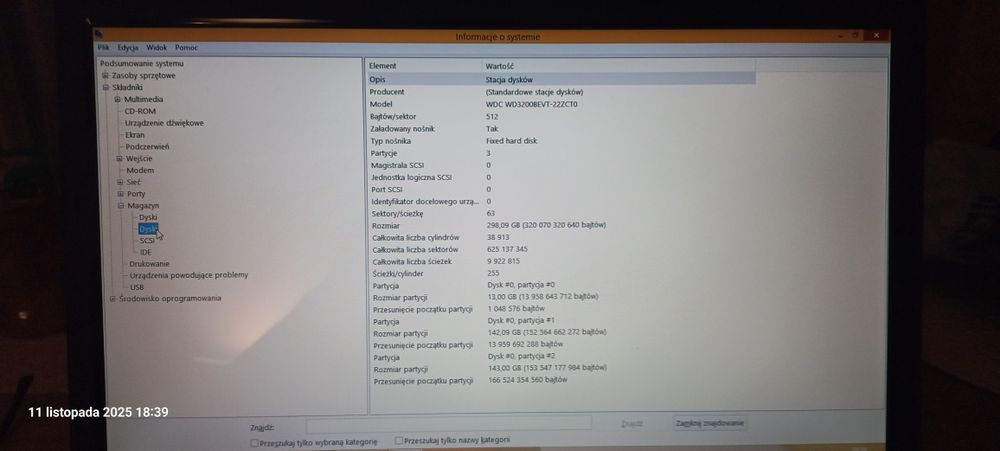The height and width of the screenshot is (451, 1000).
Task: Collapse the Magazyn node
Action: tap(121, 206)
